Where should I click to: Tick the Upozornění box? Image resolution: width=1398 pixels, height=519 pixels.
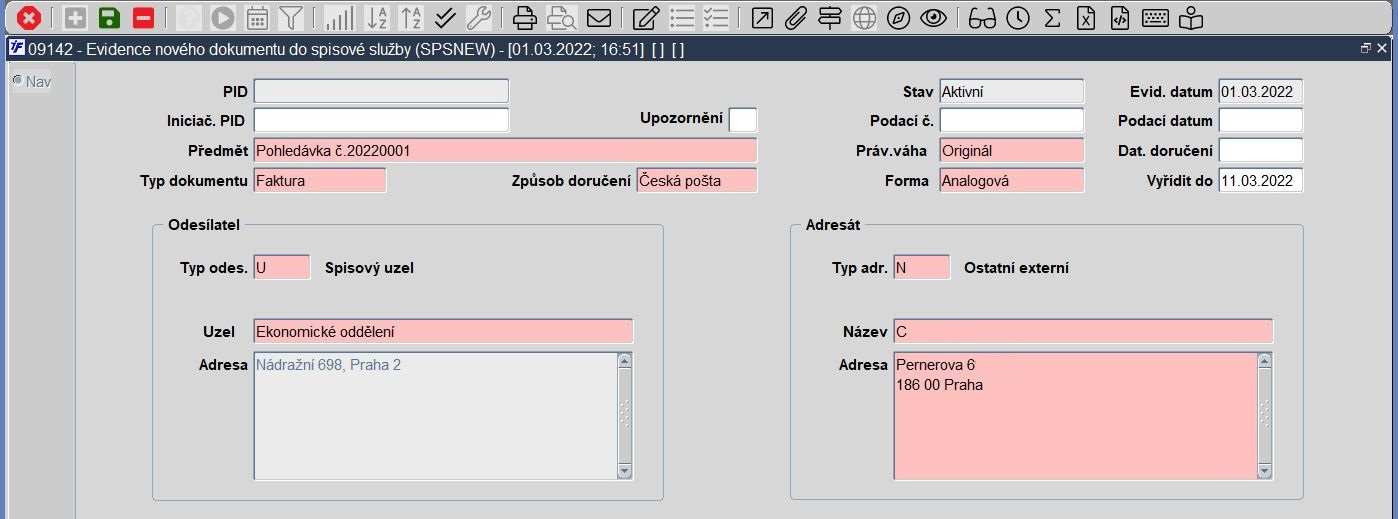pos(743,120)
